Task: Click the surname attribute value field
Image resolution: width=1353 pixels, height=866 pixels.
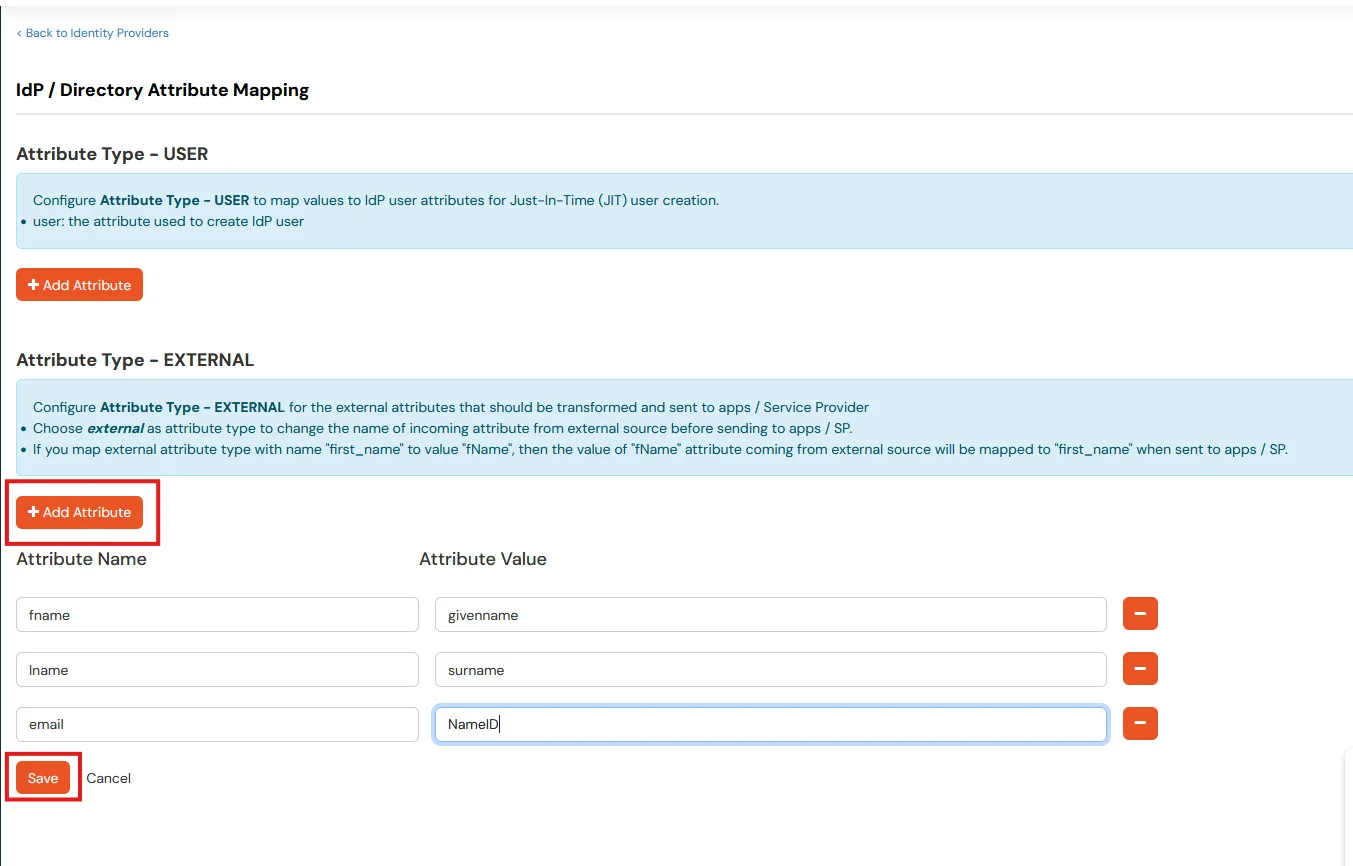Action: [x=770, y=669]
